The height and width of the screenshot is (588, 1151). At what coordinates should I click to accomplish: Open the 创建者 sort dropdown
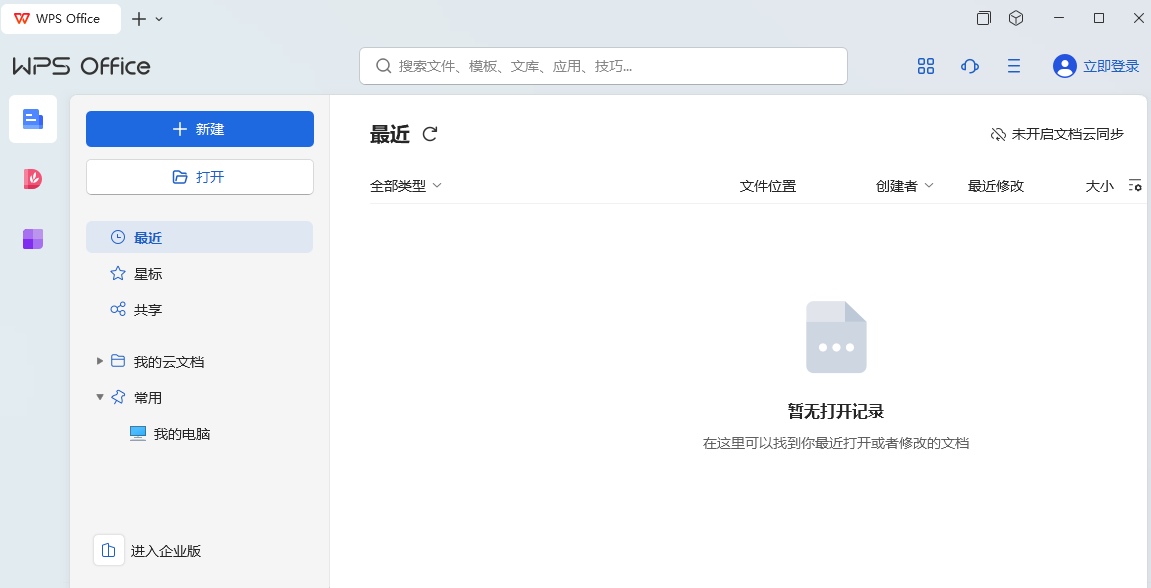pos(903,185)
